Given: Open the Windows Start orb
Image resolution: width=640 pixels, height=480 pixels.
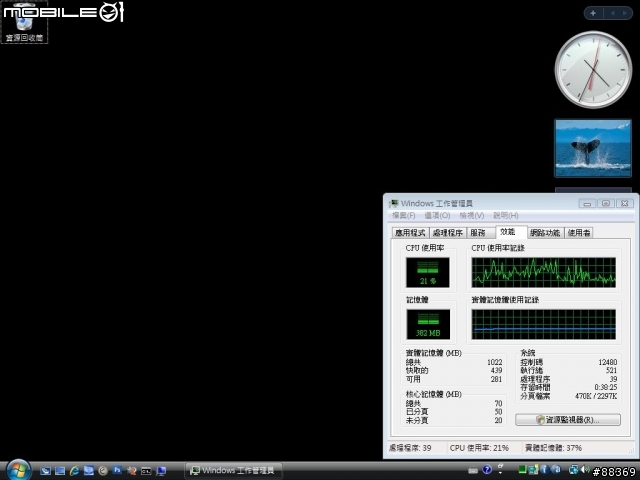Looking at the screenshot, I should tap(18, 470).
